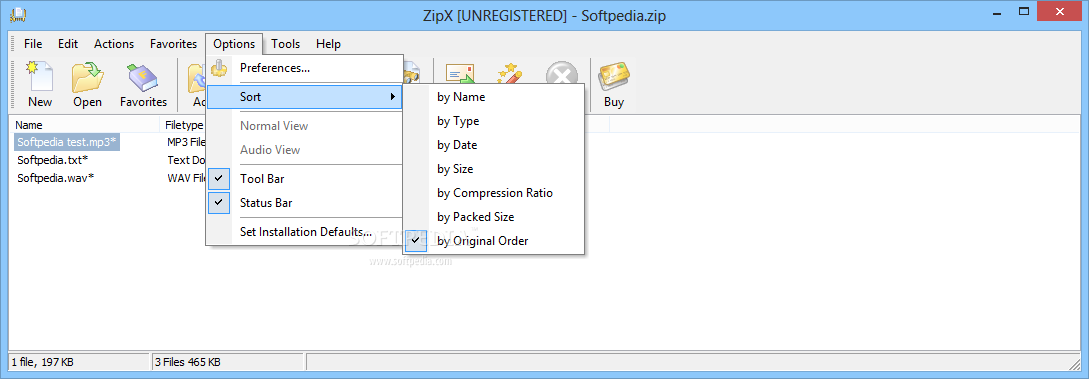Maximize the ZipX window
The image size is (1089, 379).
(x=1024, y=11)
